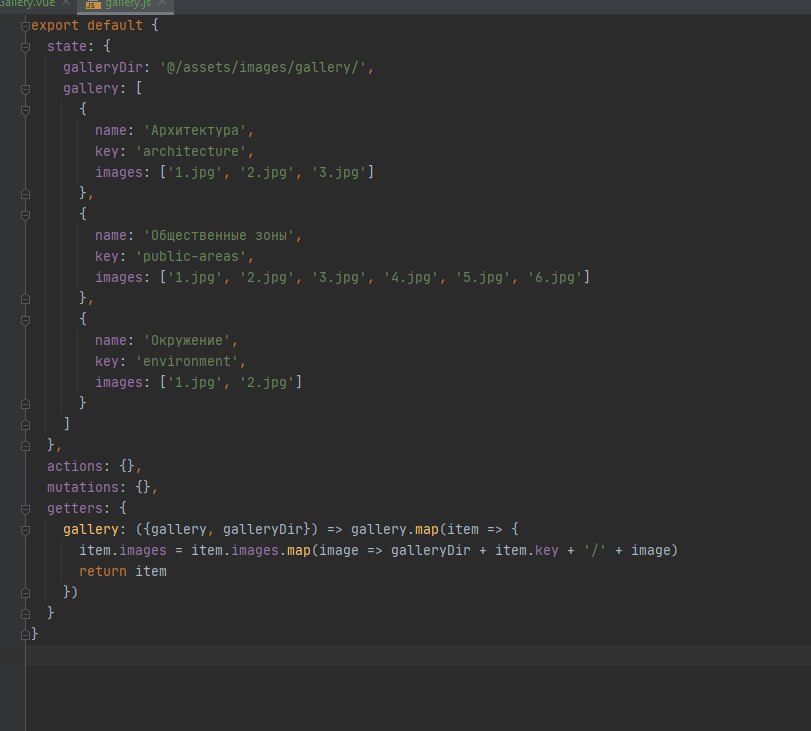Click the empty highlighted caret line below code
This screenshot has height=731, width=811.
[418, 655]
